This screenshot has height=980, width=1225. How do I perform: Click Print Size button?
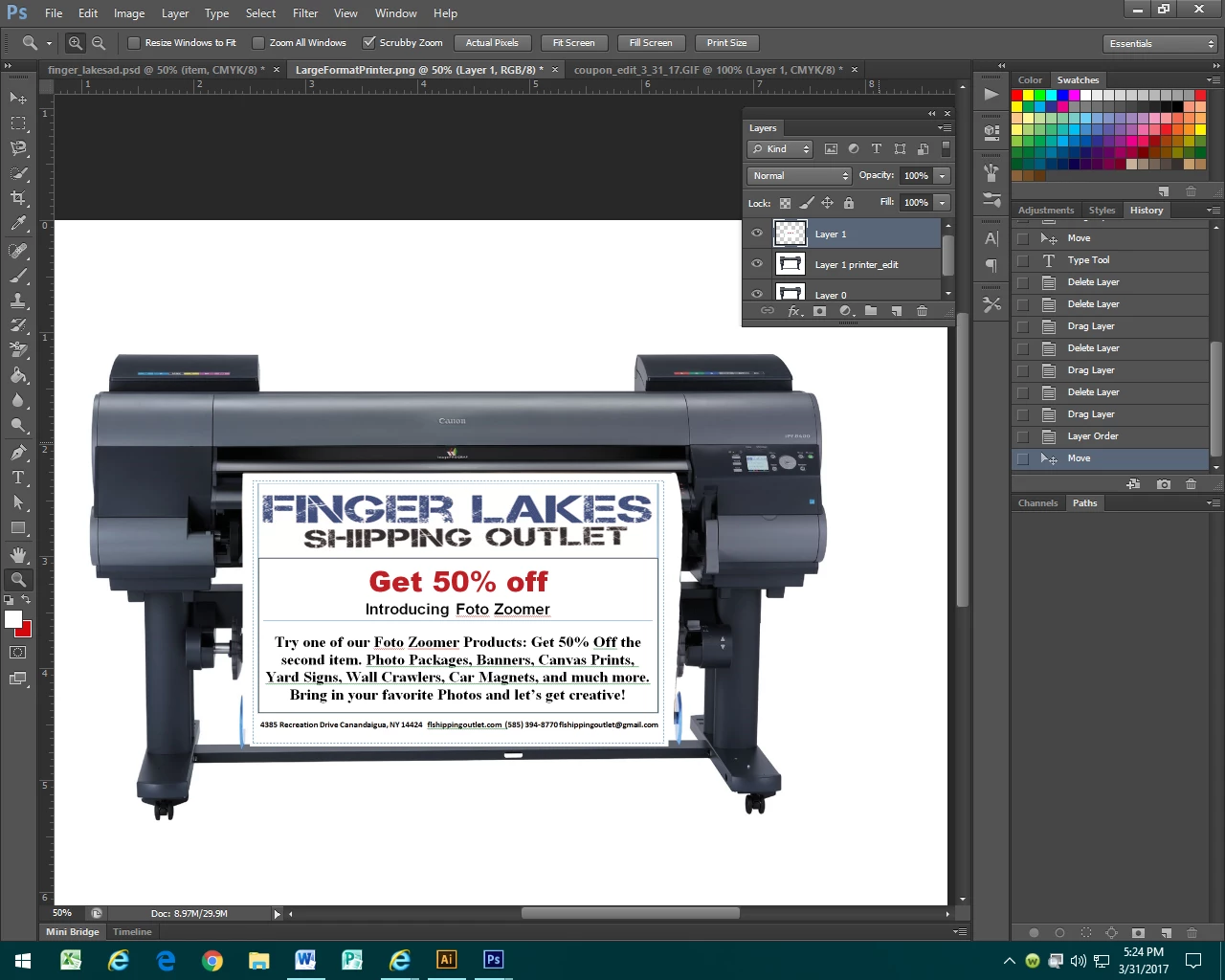click(x=726, y=43)
